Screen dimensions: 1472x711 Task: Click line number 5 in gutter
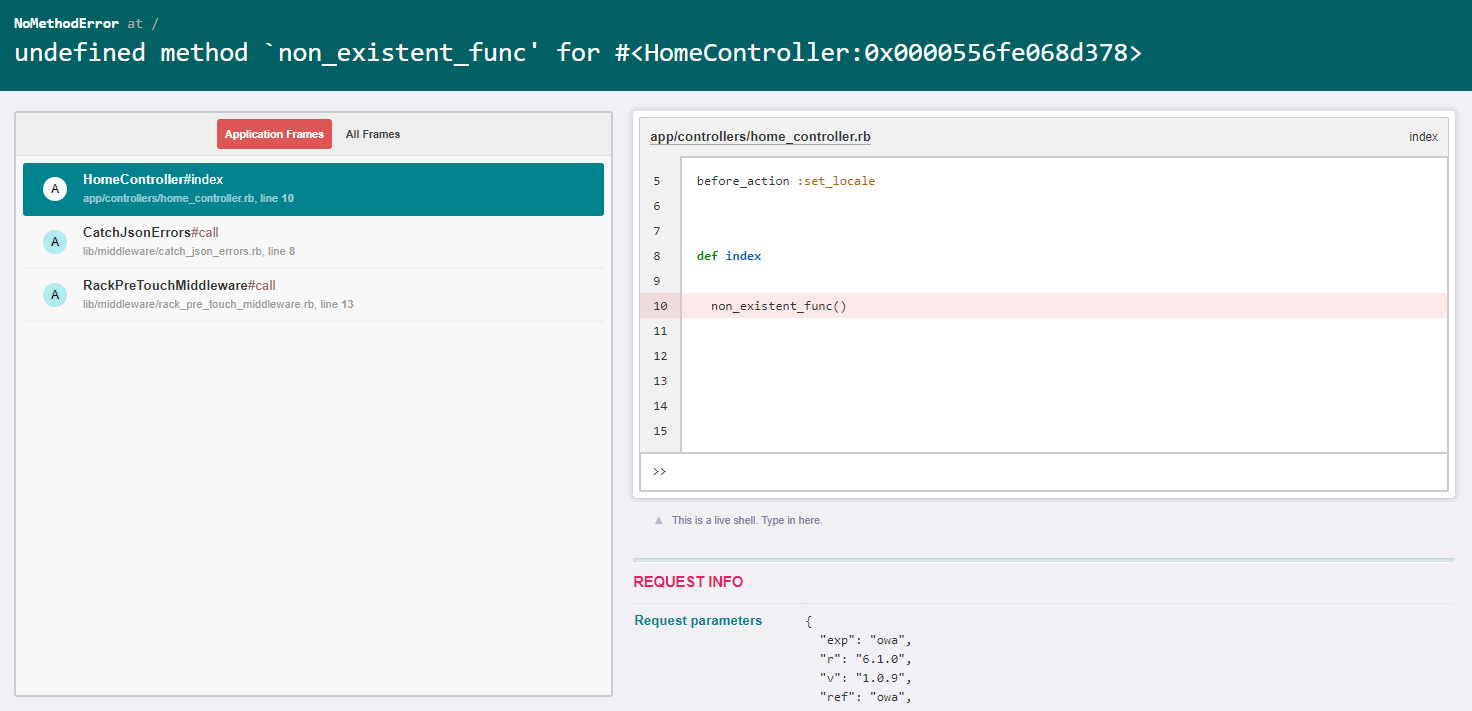pyautogui.click(x=657, y=181)
